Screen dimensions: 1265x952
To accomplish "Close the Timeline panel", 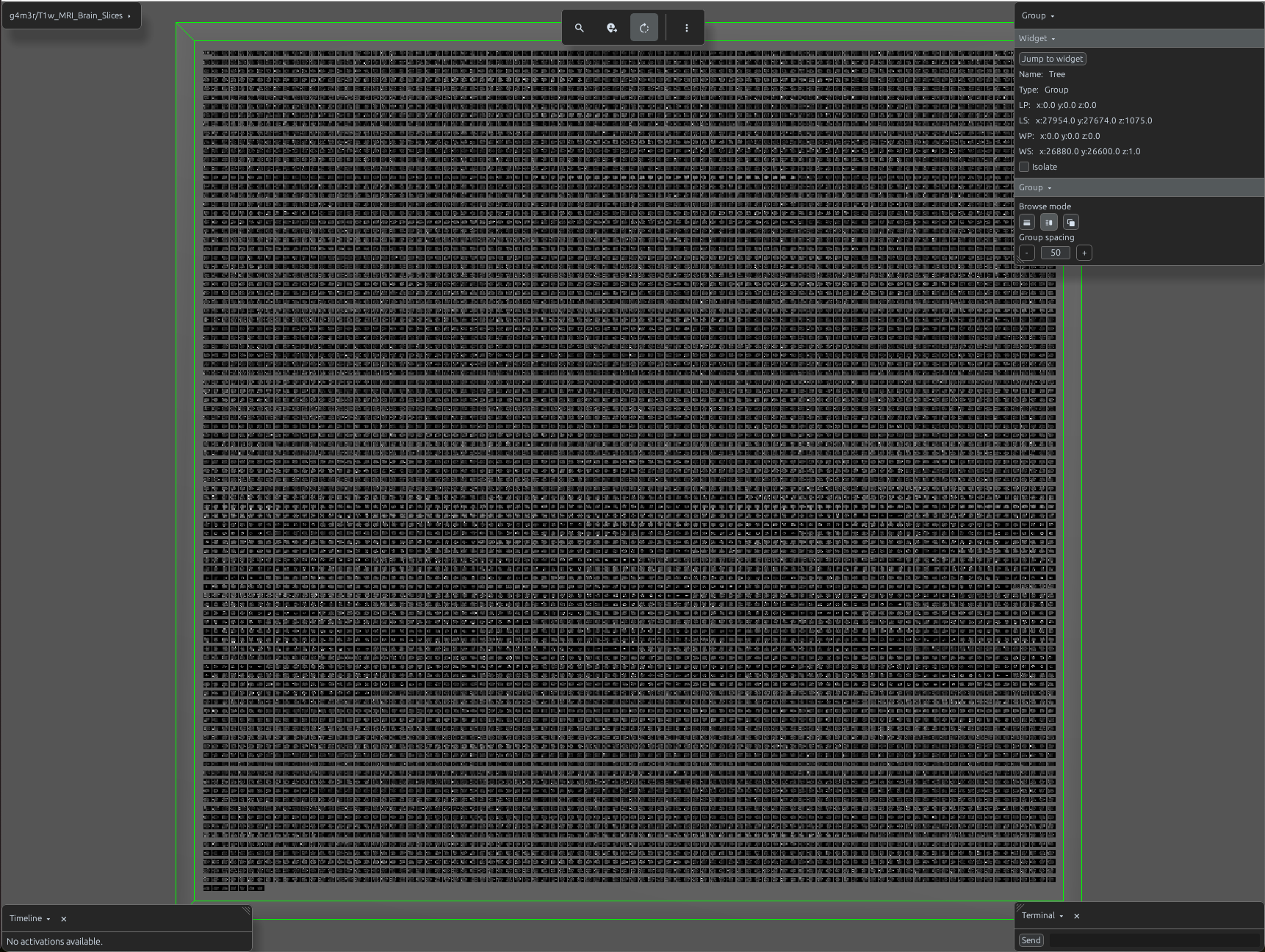I will (x=64, y=919).
